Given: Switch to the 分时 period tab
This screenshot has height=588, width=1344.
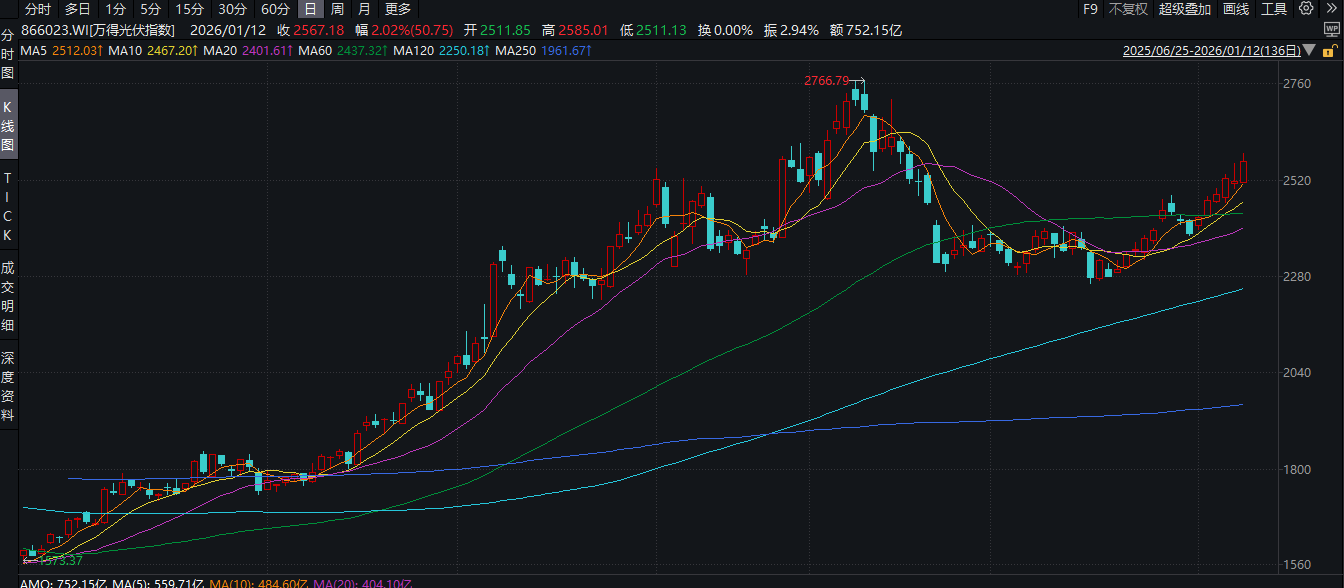Looking at the screenshot, I should pyautogui.click(x=37, y=9).
